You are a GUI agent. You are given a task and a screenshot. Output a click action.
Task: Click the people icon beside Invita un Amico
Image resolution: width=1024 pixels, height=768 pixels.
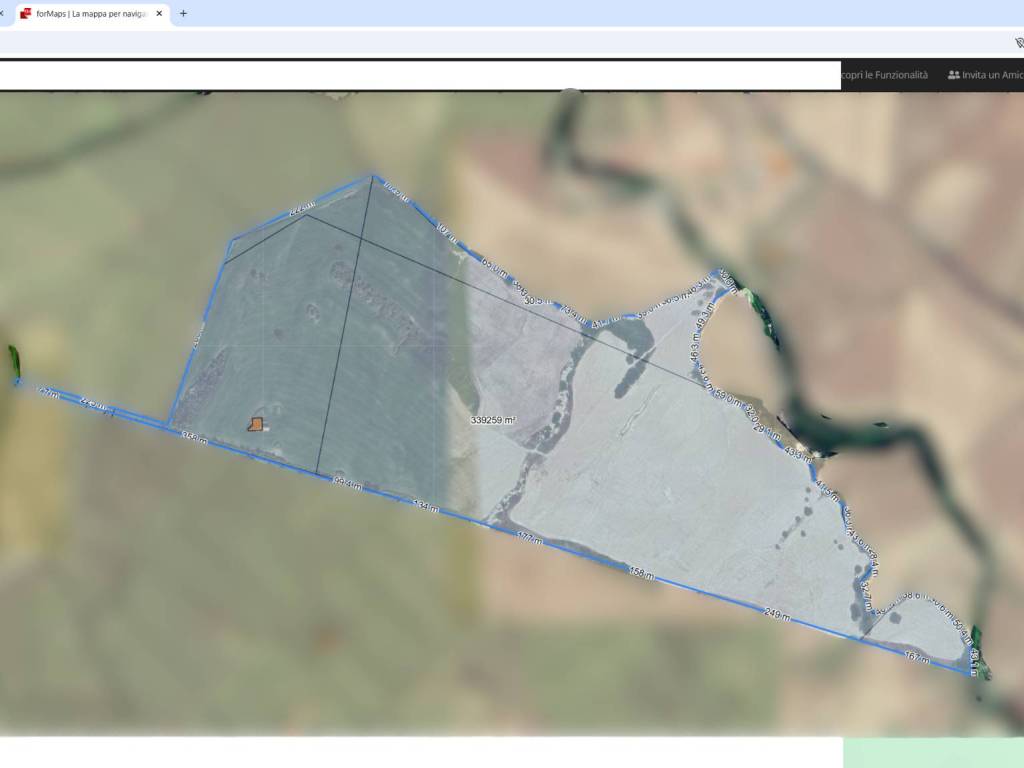pos(953,75)
